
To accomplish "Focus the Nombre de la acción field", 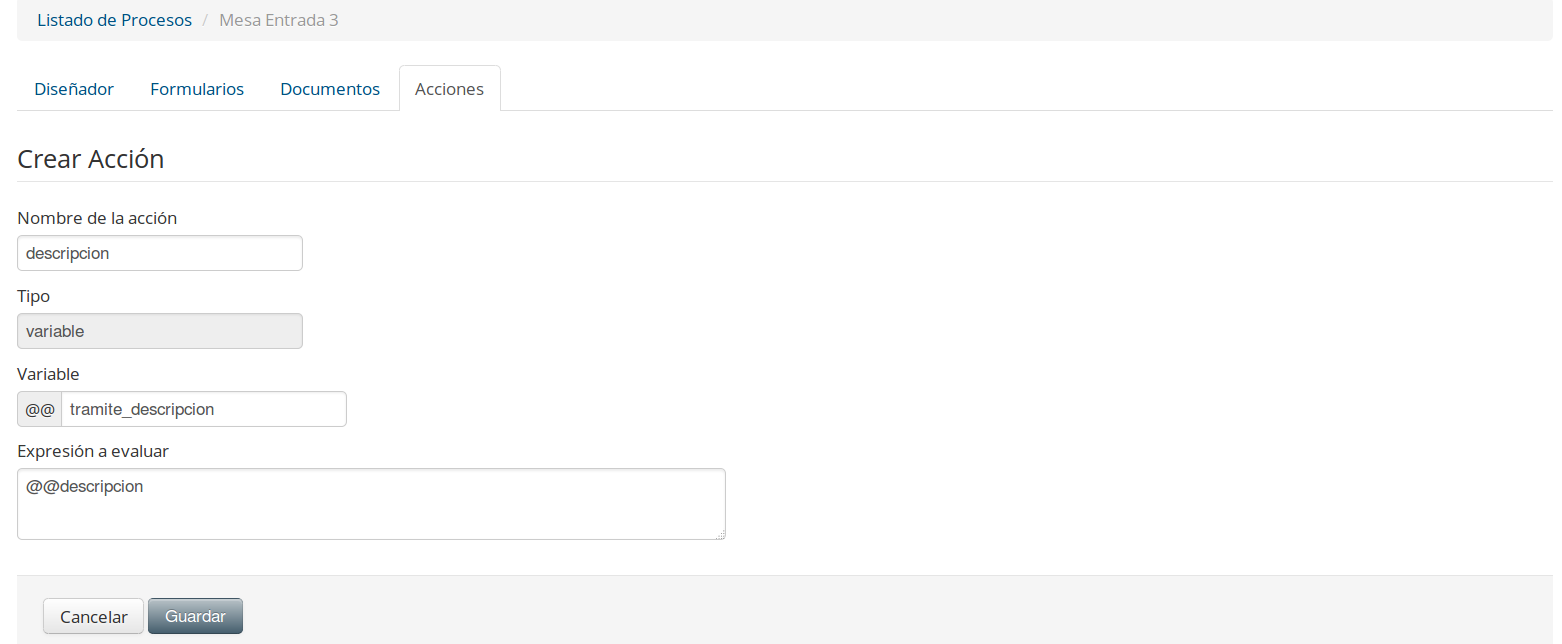I will (x=160, y=253).
